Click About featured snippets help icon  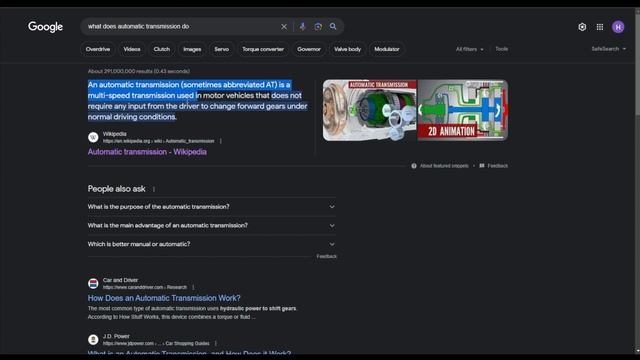(x=414, y=166)
